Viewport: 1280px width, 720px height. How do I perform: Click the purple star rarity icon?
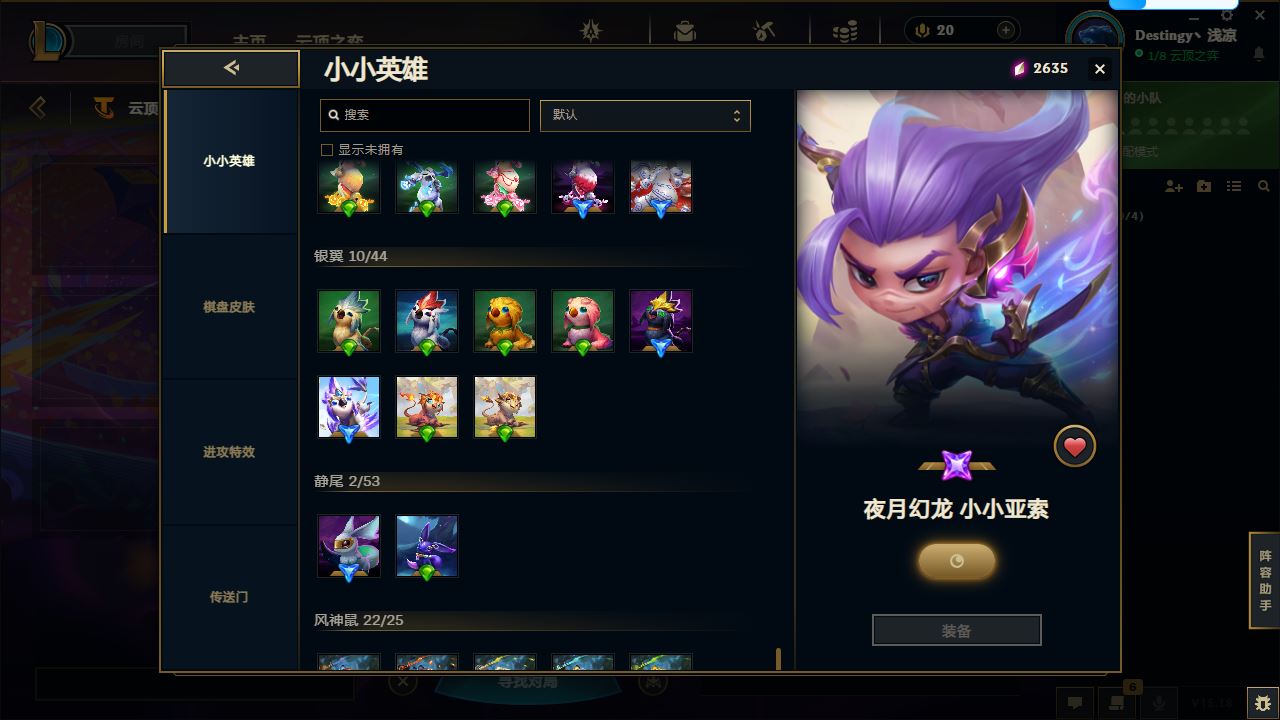[957, 465]
